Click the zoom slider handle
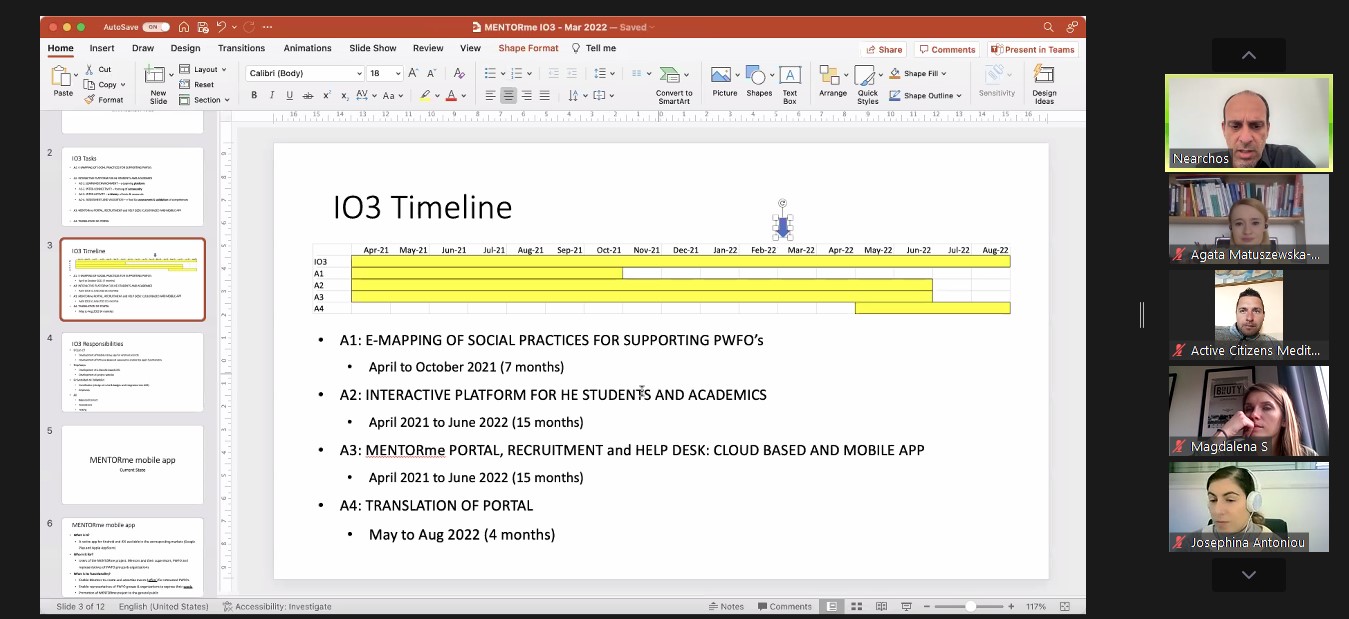Image resolution: width=1349 pixels, height=619 pixels. (970, 606)
